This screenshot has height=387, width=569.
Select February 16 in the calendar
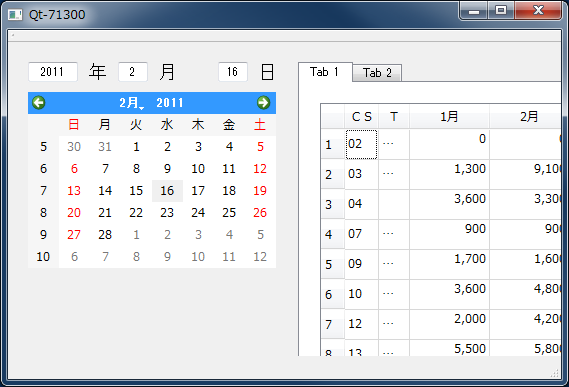(x=167, y=191)
